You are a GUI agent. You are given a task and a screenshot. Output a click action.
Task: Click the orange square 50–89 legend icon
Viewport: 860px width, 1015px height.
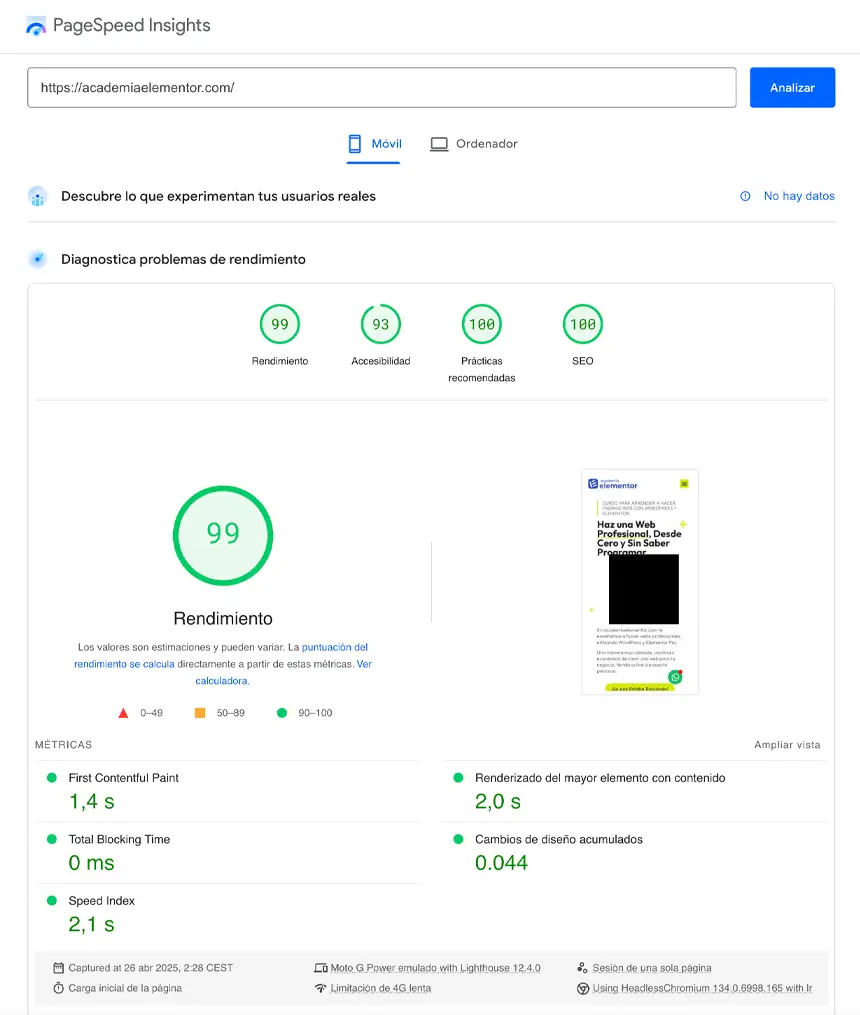[x=200, y=713]
